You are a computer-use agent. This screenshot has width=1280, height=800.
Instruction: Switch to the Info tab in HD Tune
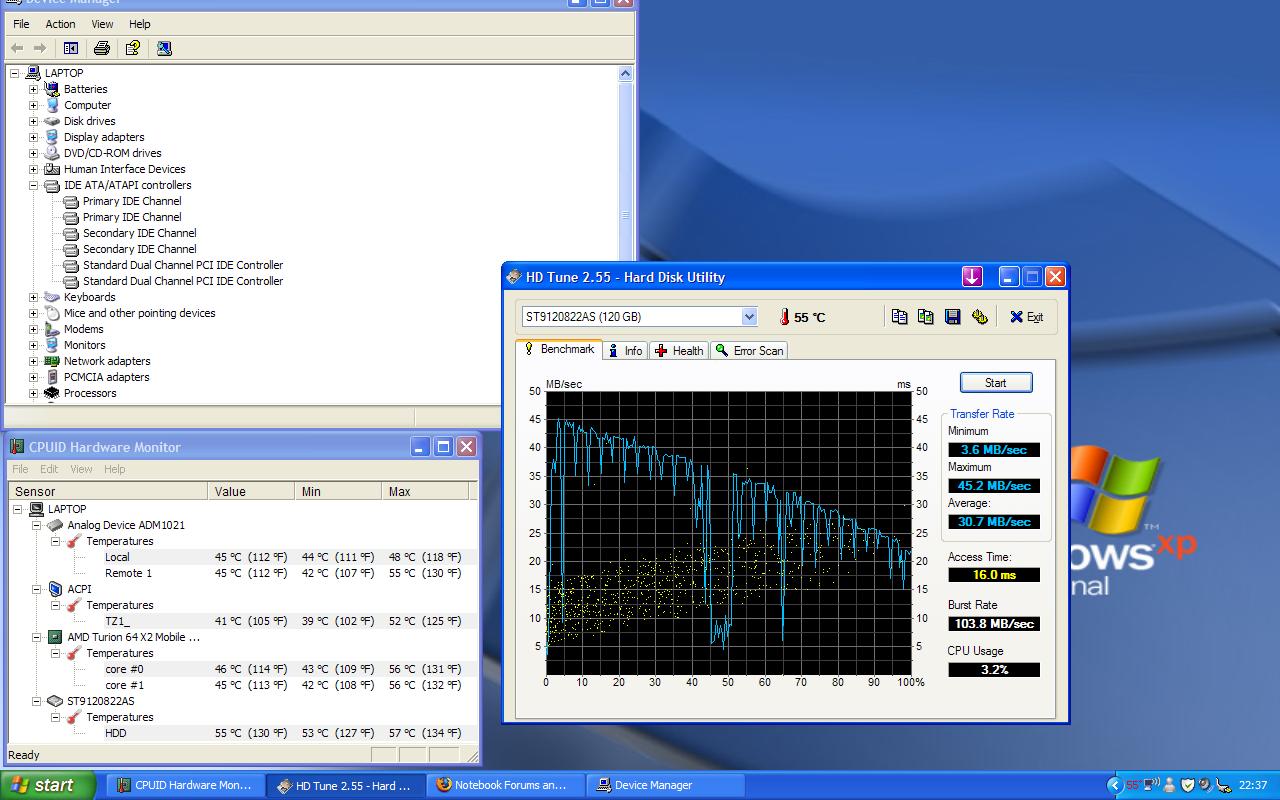coord(625,351)
